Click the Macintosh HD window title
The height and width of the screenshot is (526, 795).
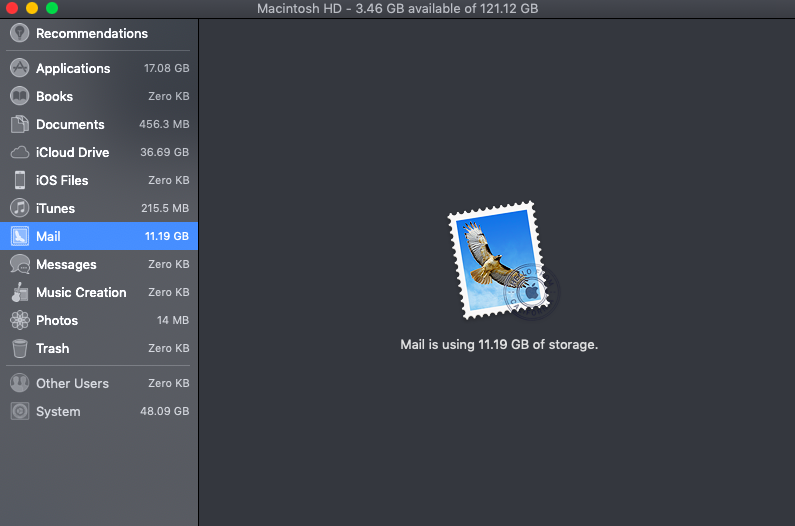398,9
